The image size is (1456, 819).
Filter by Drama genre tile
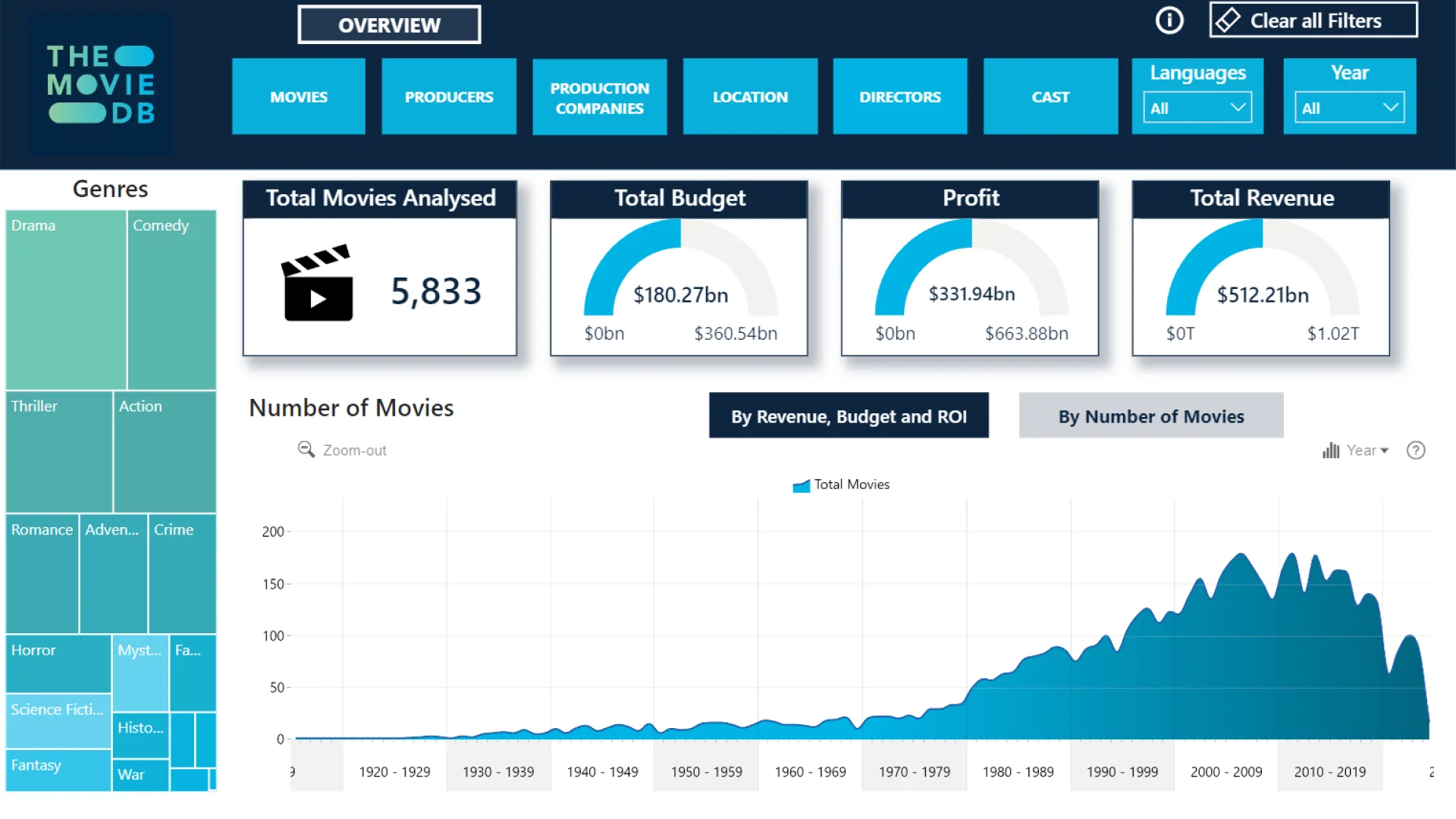pyautogui.click(x=66, y=300)
